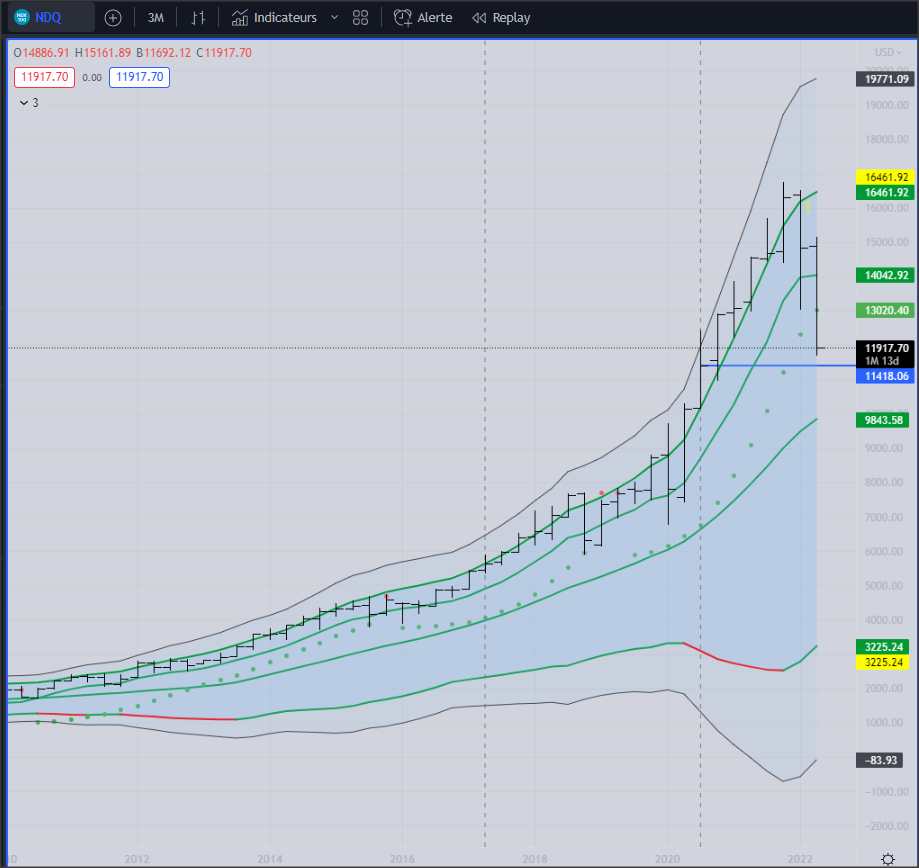Viewport: 919px width, 868px height.
Task: Click the 2020 label on time axis
Action: 667,859
